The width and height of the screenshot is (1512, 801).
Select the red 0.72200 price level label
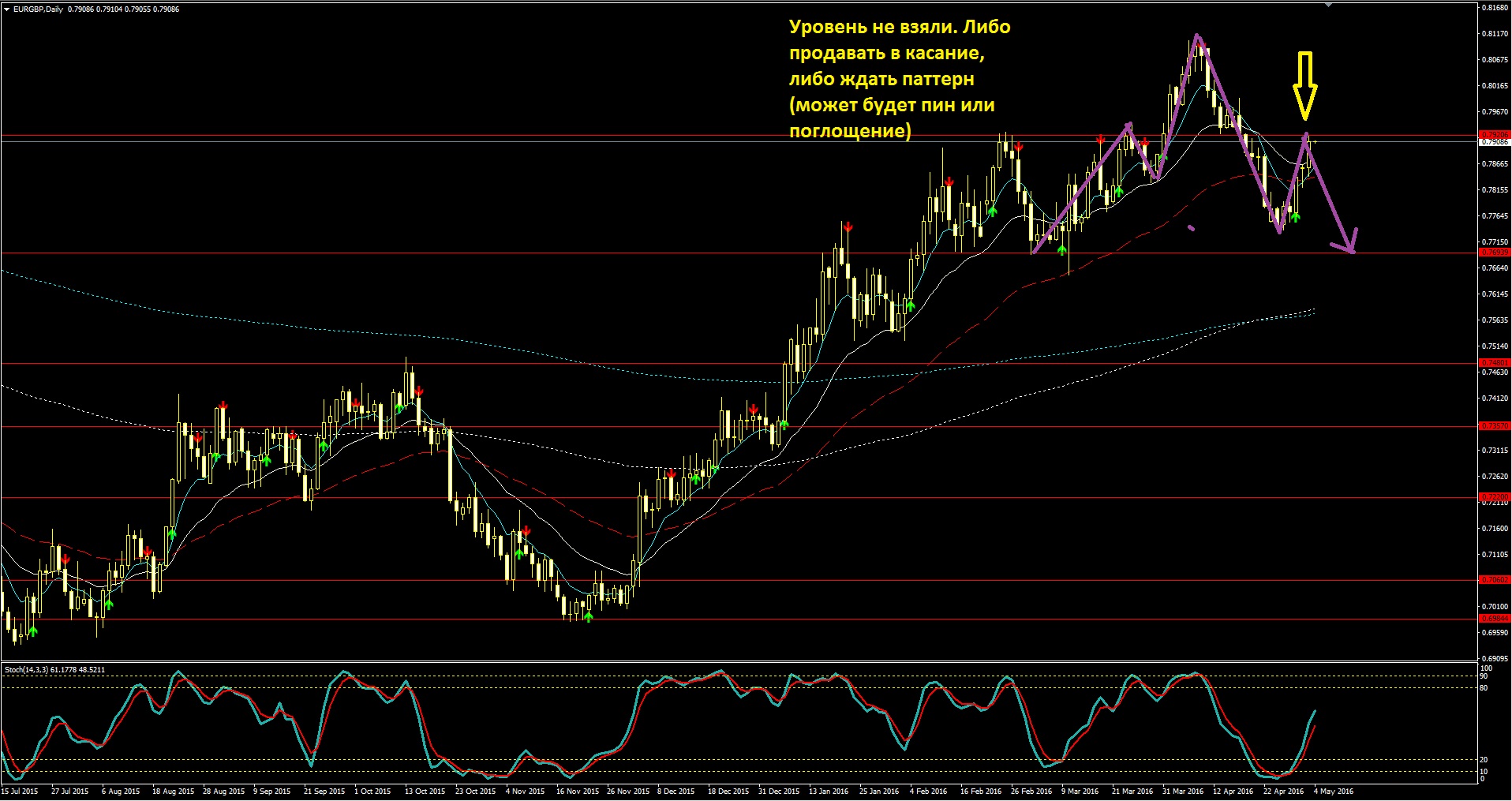[x=1494, y=497]
